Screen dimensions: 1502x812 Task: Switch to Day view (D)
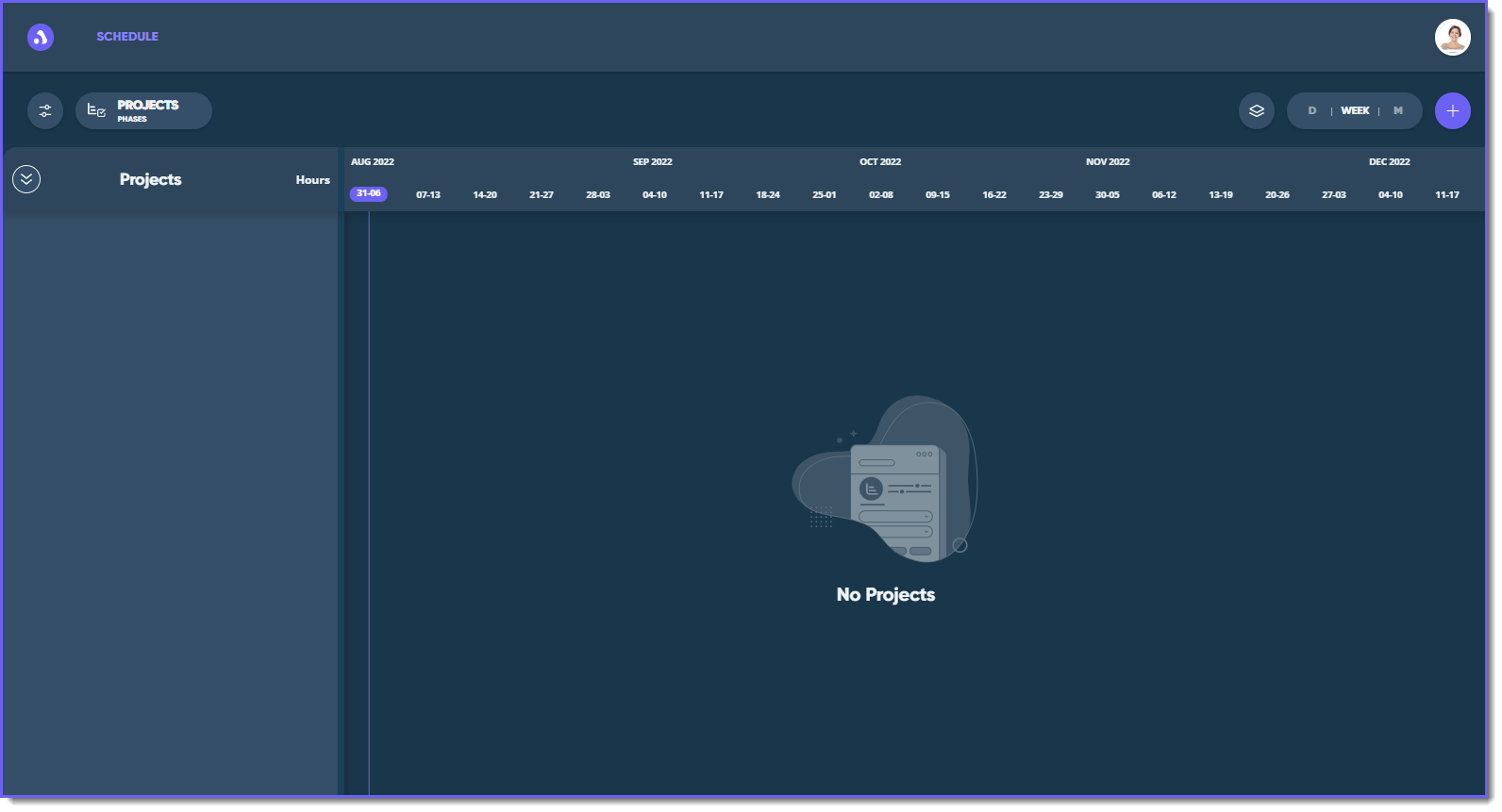pos(1311,111)
